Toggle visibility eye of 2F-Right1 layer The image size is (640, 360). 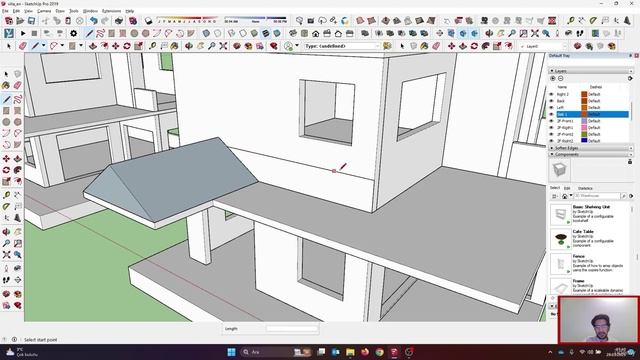[552, 127]
